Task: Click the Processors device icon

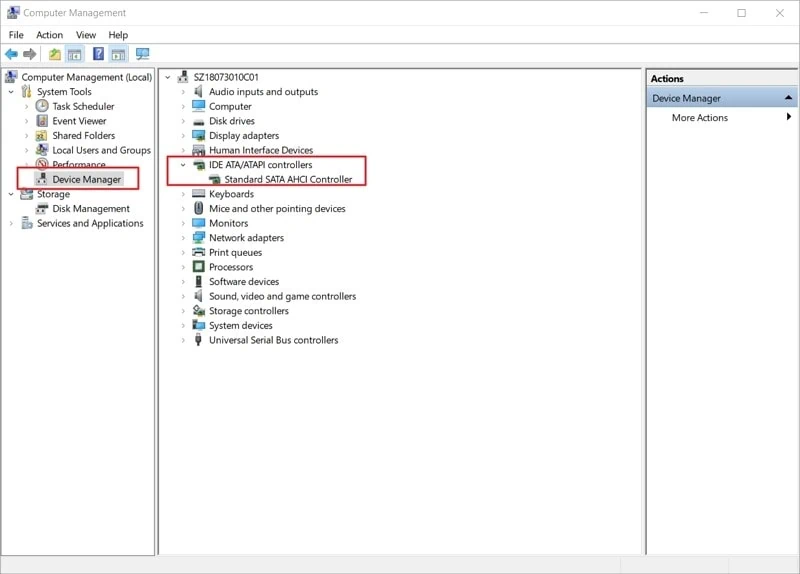Action: tap(198, 267)
